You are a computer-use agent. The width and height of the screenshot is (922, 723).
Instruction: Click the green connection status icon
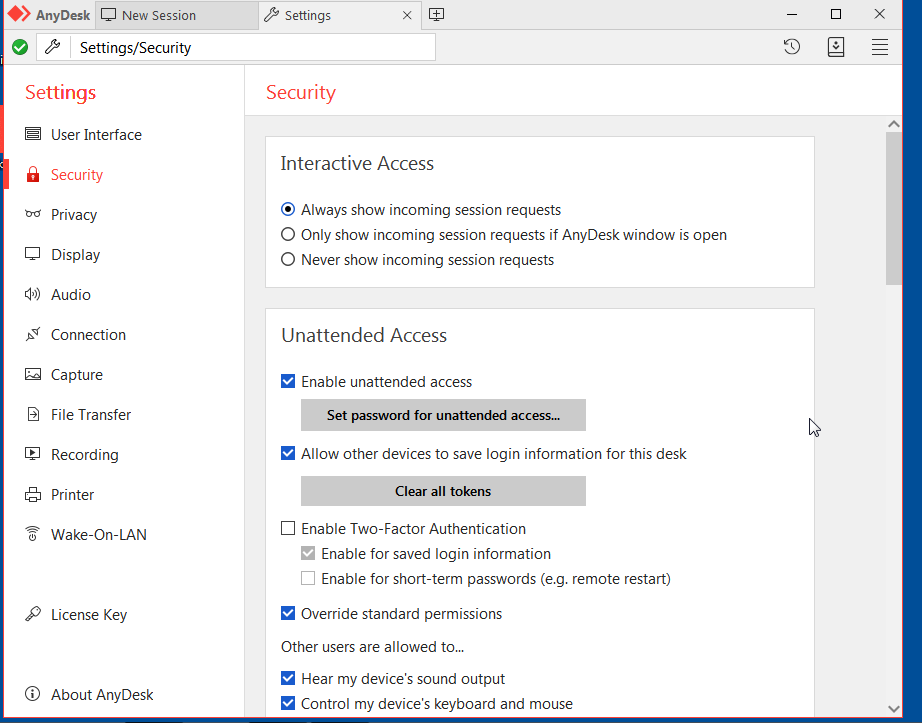pos(20,47)
